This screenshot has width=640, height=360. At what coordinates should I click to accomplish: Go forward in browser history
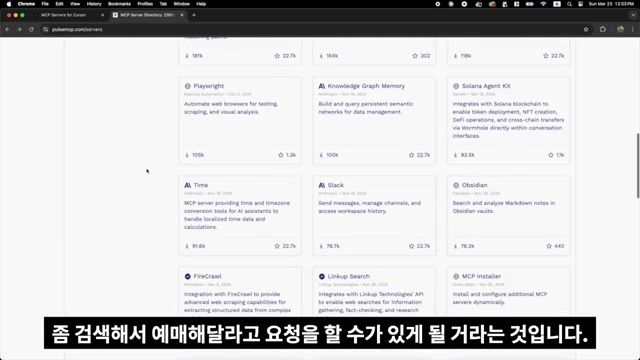click(x=19, y=29)
